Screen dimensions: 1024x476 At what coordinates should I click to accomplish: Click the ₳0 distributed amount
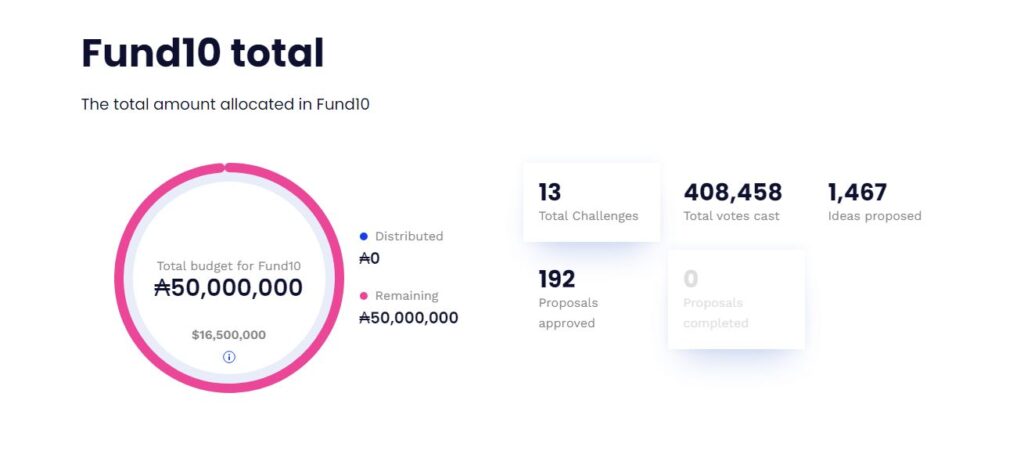(370, 259)
